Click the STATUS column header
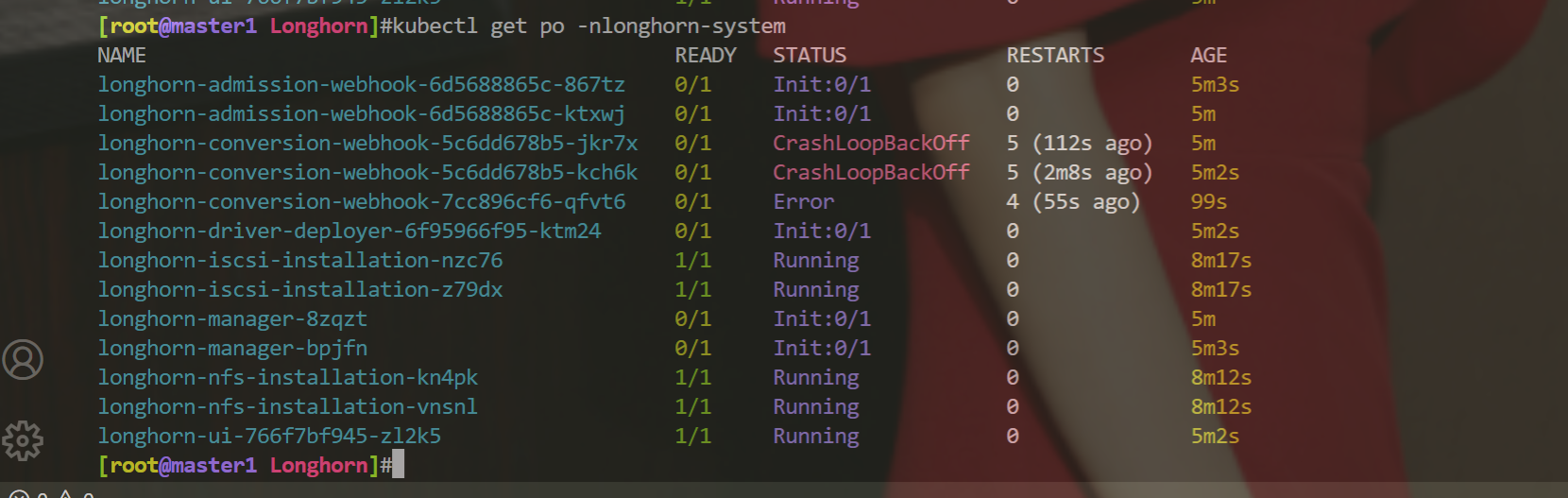The height and width of the screenshot is (498, 1568). tap(810, 56)
